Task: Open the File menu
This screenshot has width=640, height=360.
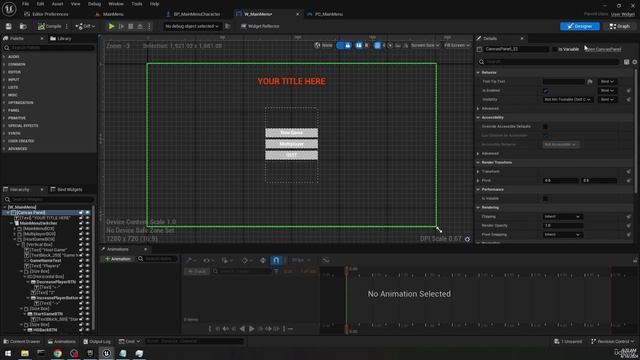Action: click(25, 4)
